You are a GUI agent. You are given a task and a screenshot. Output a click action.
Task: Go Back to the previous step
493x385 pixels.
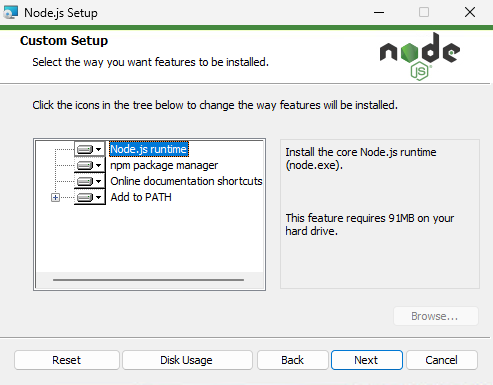pyautogui.click(x=292, y=360)
